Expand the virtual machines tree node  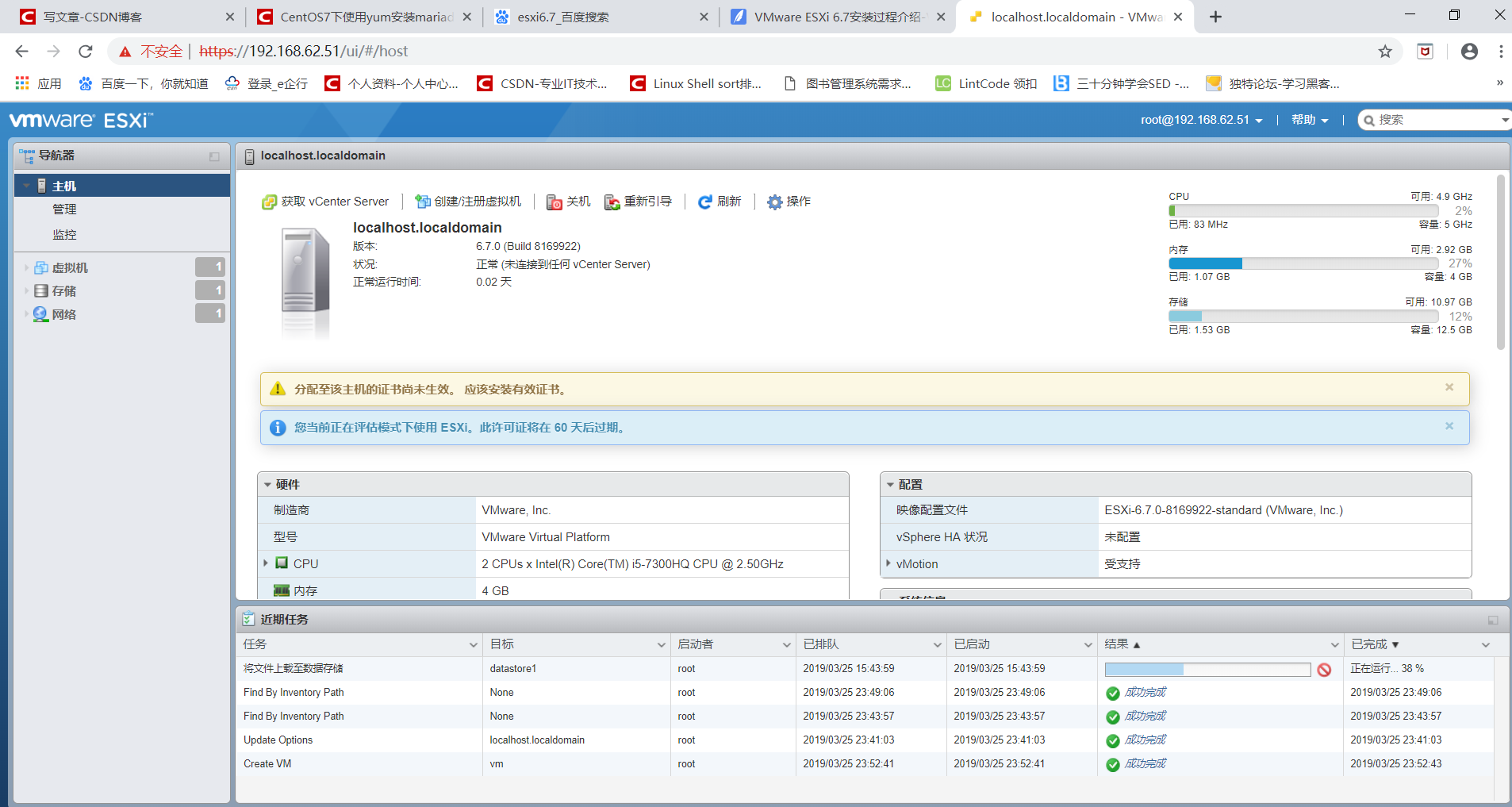coord(26,267)
